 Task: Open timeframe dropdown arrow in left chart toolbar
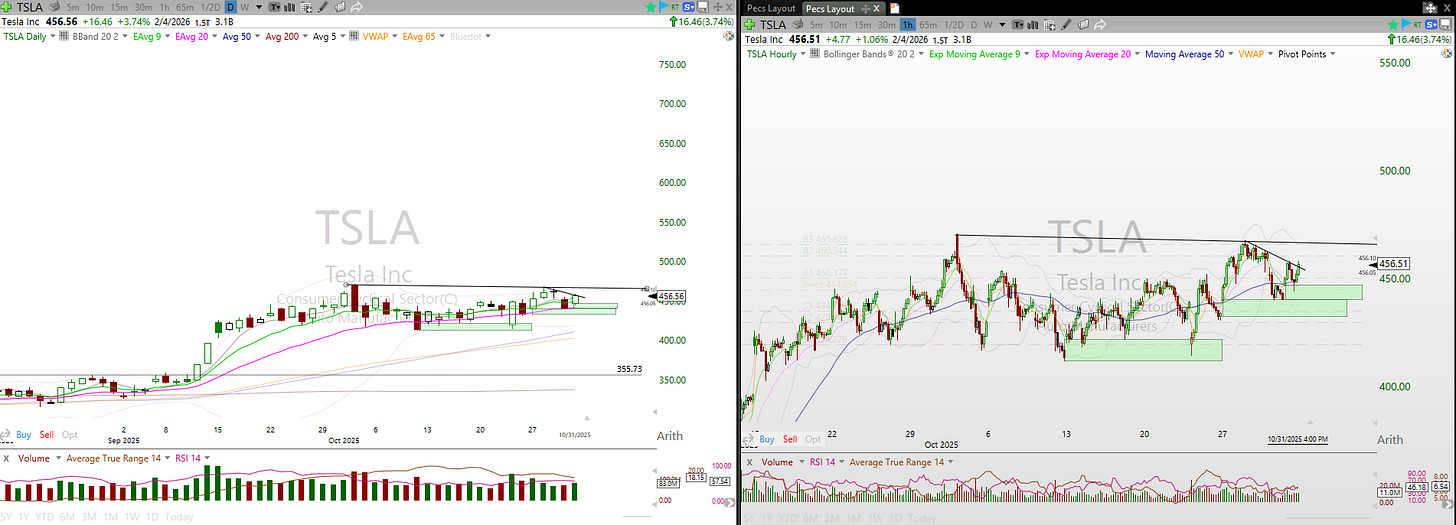click(x=259, y=7)
